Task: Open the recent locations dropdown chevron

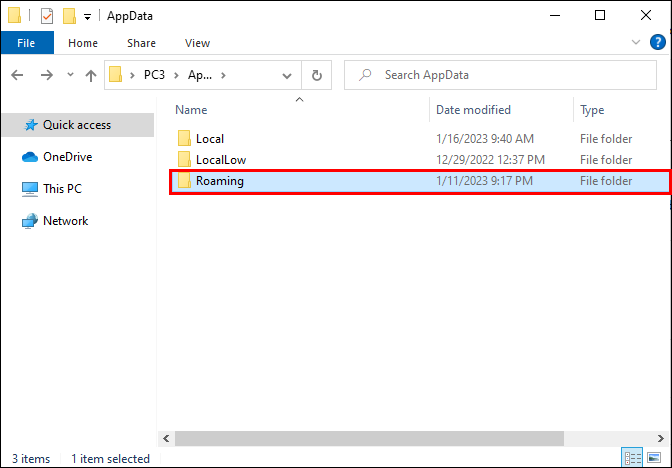Action: coord(70,75)
